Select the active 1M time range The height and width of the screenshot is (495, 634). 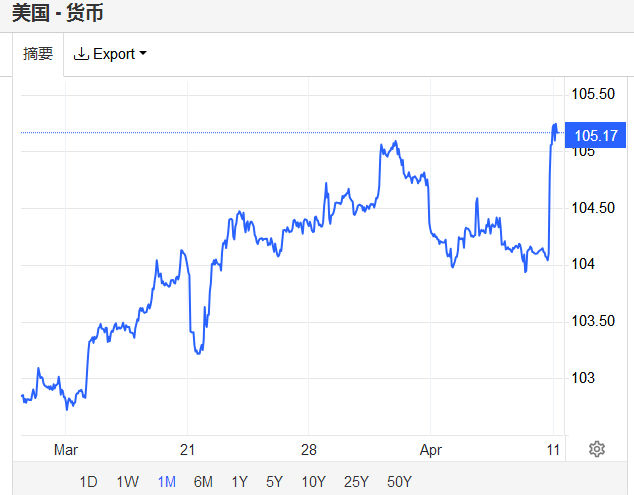tap(166, 482)
